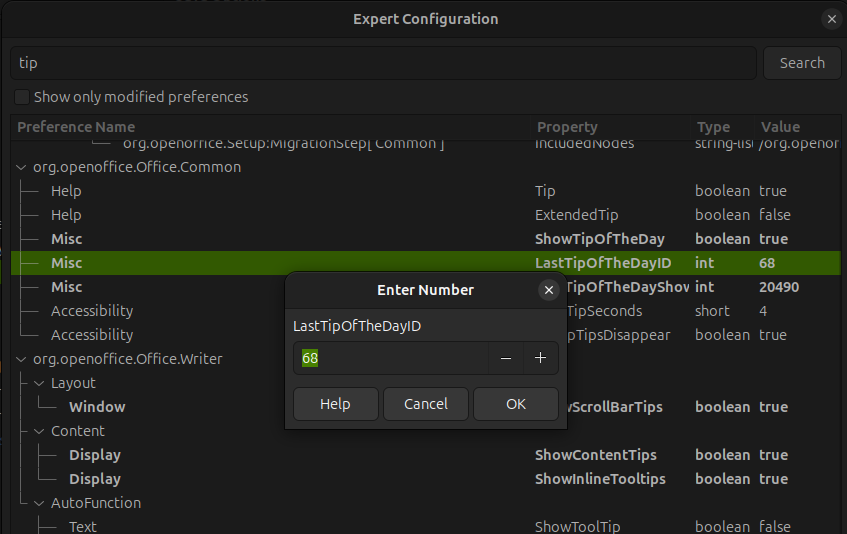Collapse the Layout tree node
The image size is (847, 534).
click(40, 383)
